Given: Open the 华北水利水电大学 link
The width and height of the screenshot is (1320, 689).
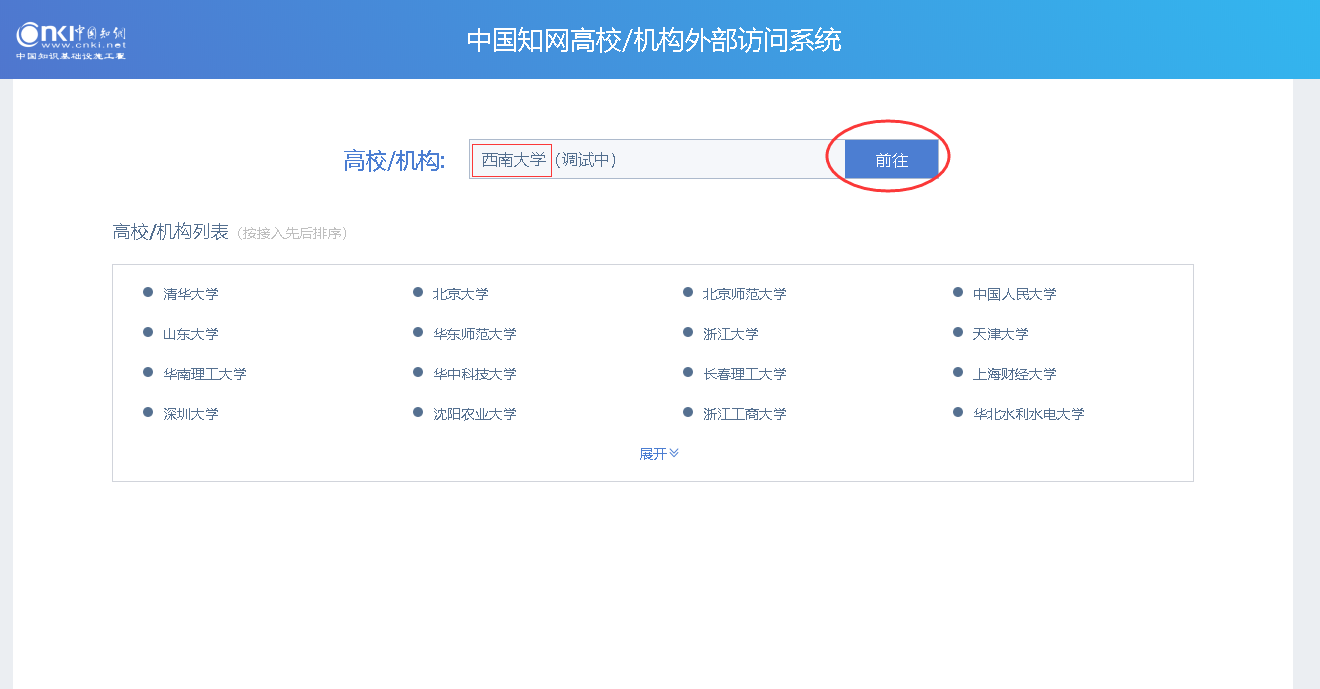Looking at the screenshot, I should tap(1028, 414).
